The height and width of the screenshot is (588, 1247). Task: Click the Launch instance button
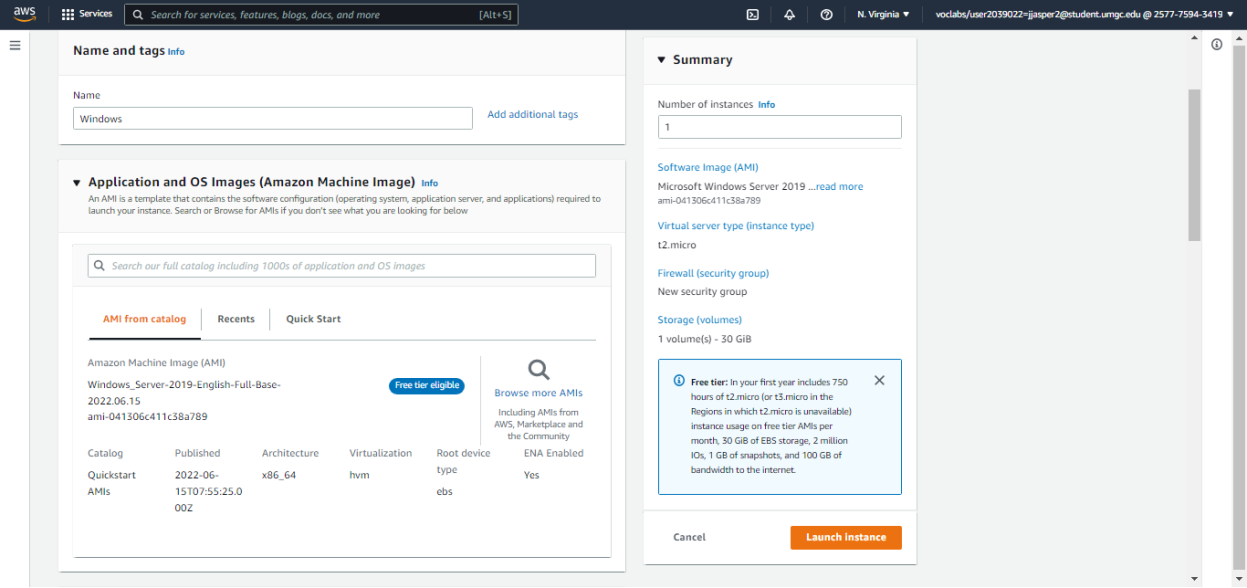pyautogui.click(x=845, y=537)
